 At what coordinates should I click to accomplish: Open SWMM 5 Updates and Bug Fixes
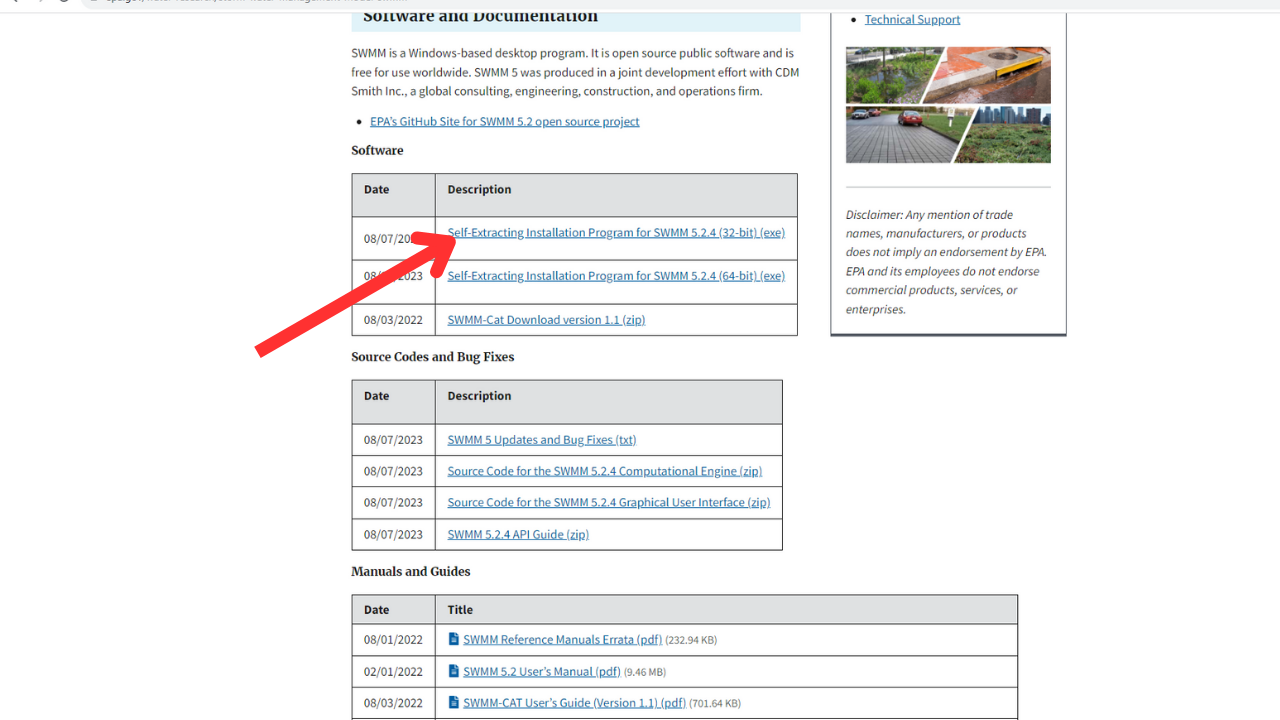tap(541, 439)
